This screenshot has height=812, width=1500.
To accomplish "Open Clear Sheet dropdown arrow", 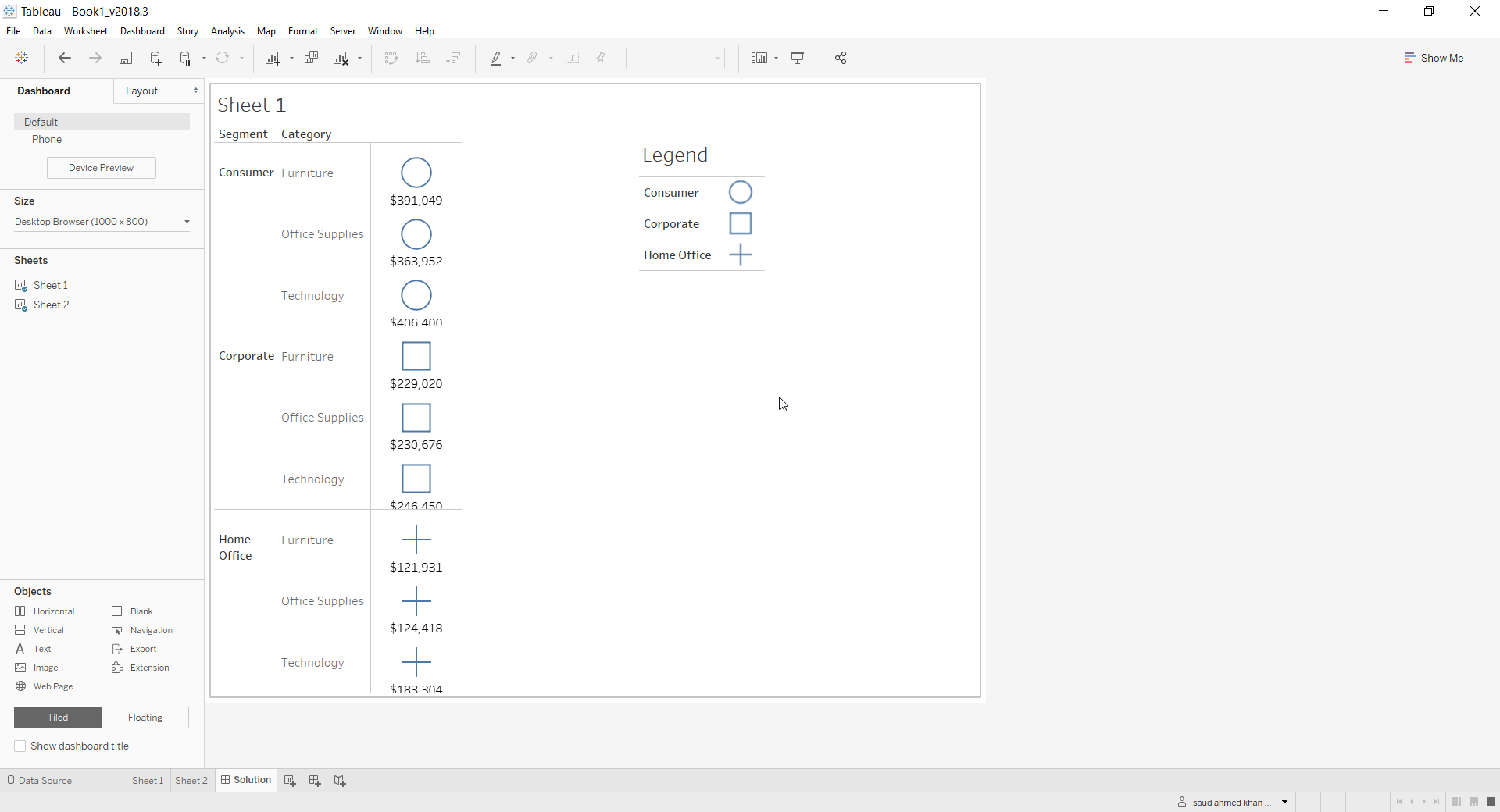I will (359, 58).
